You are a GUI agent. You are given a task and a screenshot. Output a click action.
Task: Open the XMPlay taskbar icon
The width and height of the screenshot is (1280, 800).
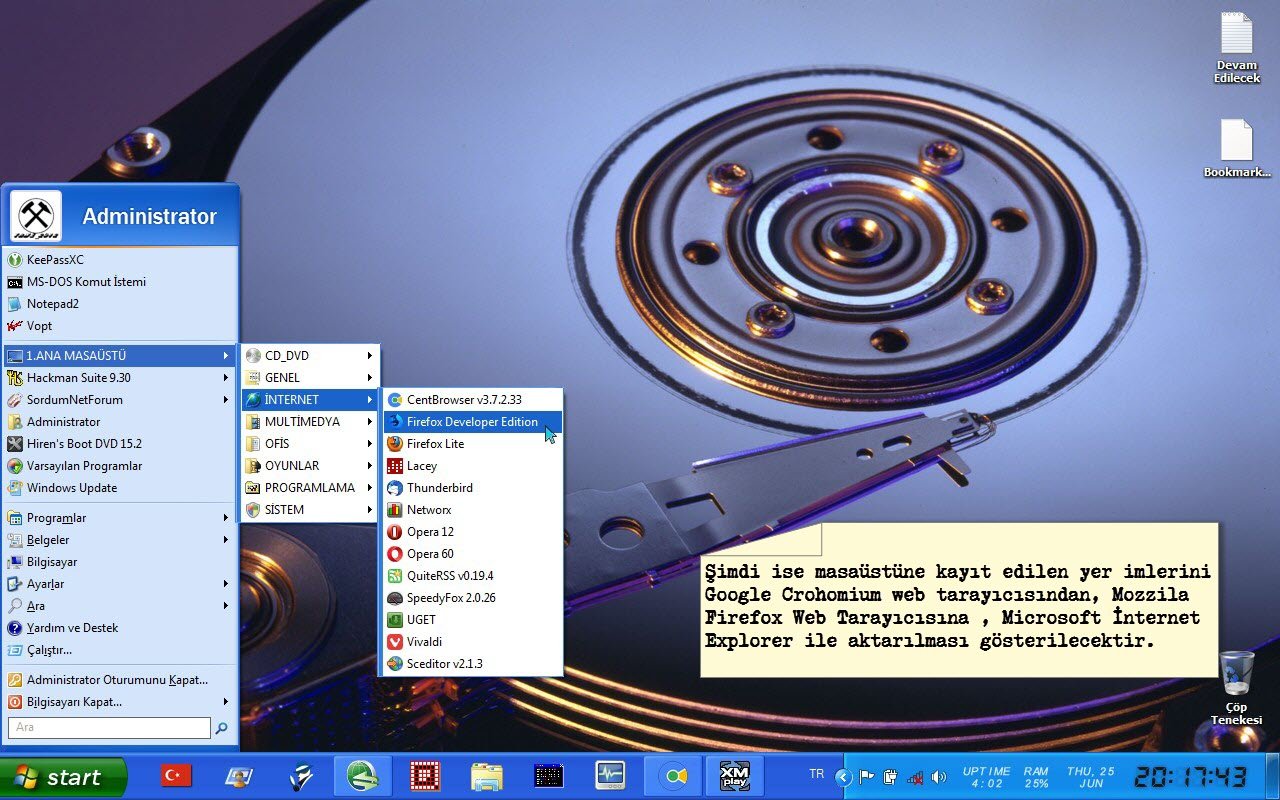click(735, 776)
